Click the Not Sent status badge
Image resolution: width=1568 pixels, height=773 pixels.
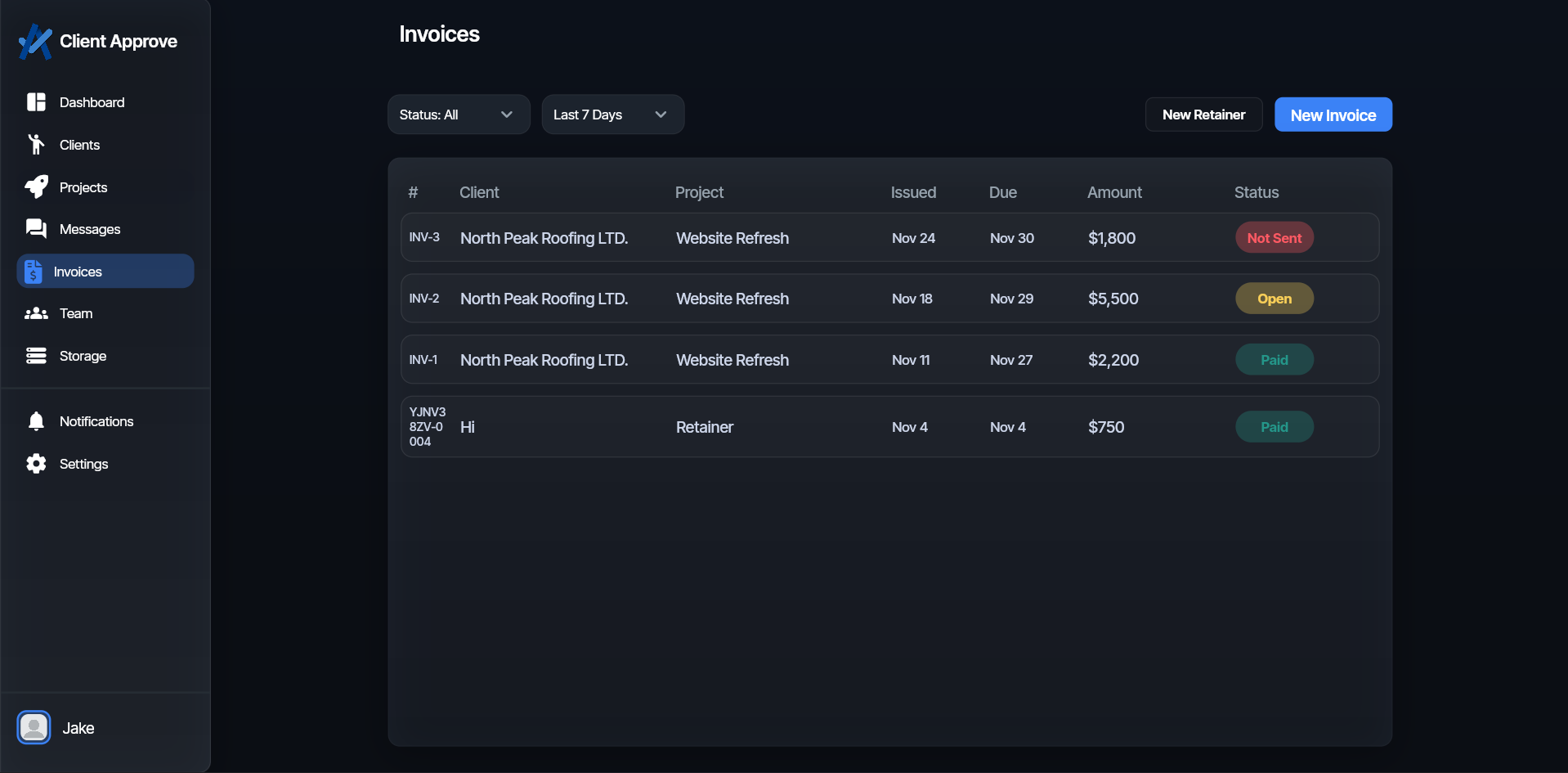[1274, 238]
